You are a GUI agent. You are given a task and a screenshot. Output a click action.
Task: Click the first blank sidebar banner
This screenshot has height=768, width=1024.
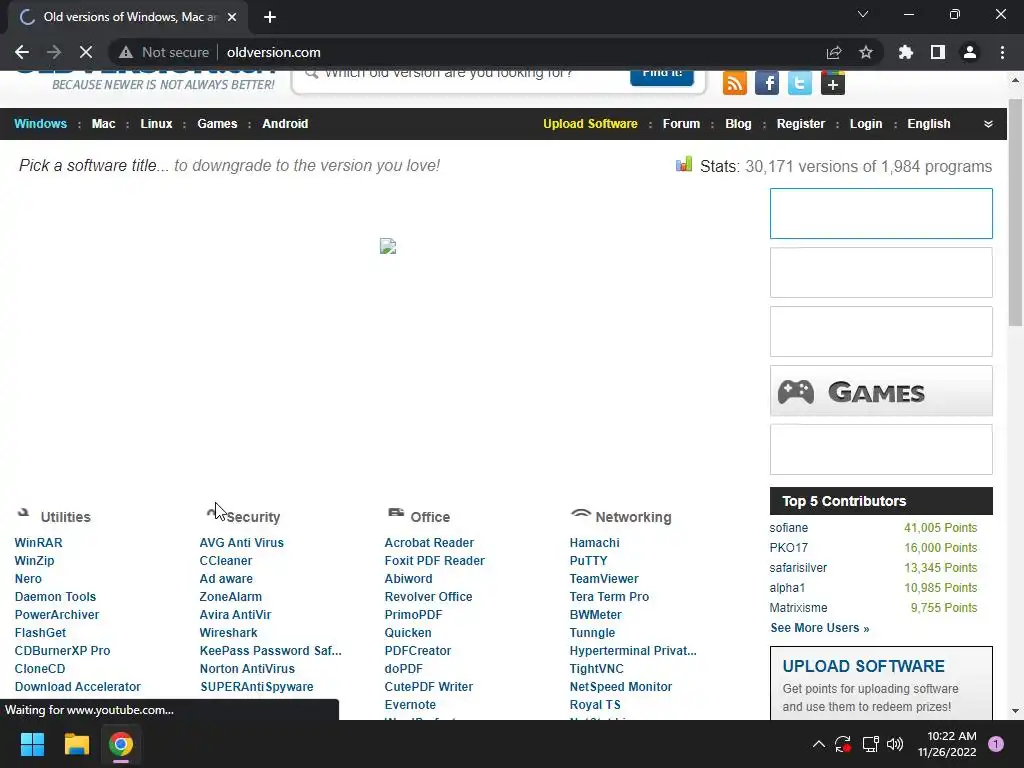[881, 214]
